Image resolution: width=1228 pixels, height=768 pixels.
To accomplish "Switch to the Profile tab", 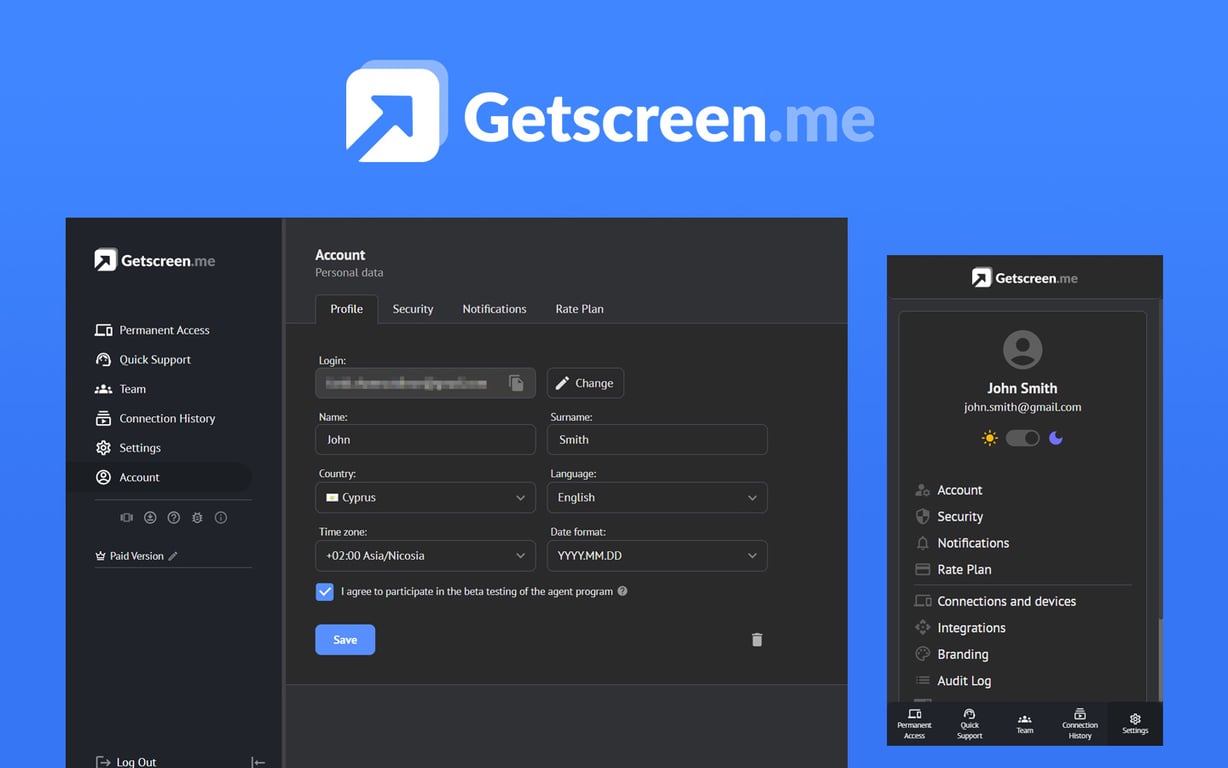I will 346,309.
